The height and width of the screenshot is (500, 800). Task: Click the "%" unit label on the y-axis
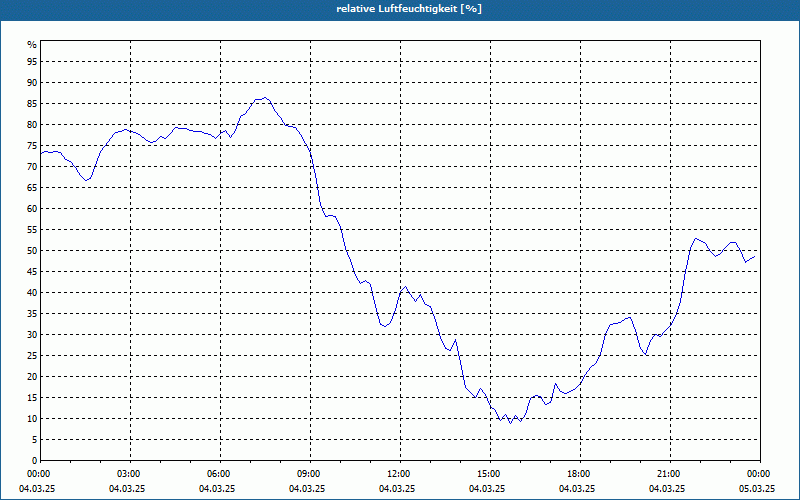tap(32, 45)
